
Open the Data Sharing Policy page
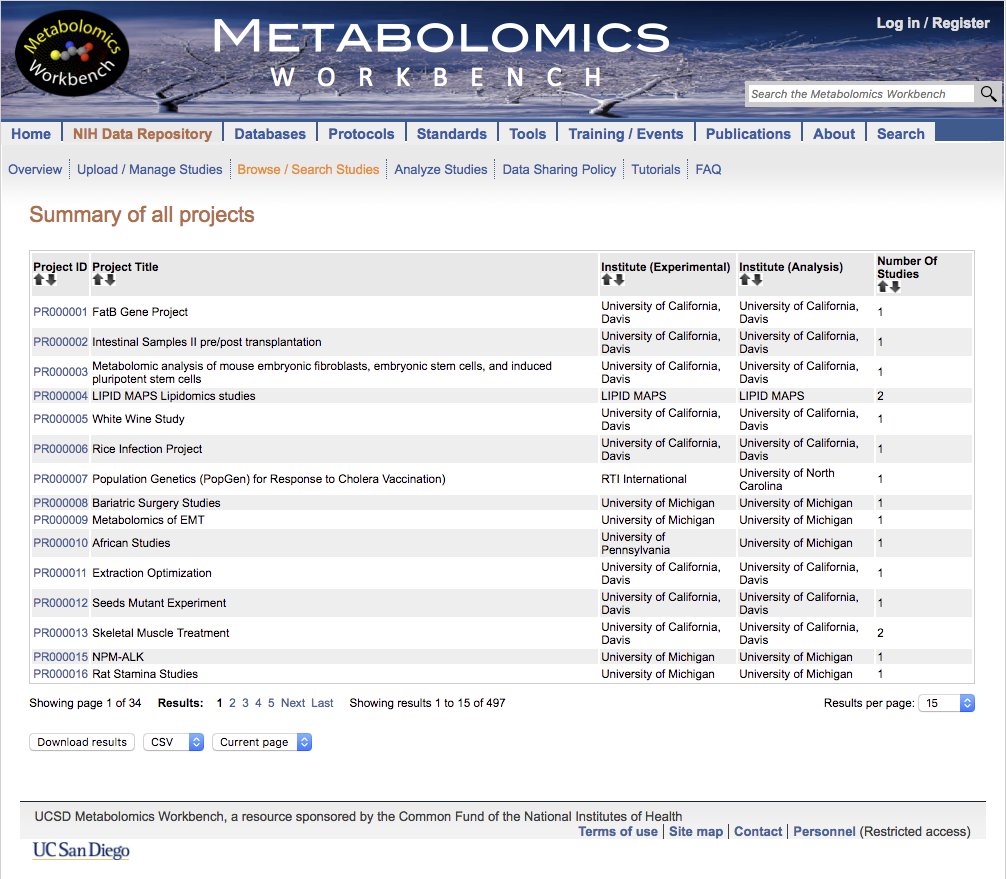coord(559,169)
